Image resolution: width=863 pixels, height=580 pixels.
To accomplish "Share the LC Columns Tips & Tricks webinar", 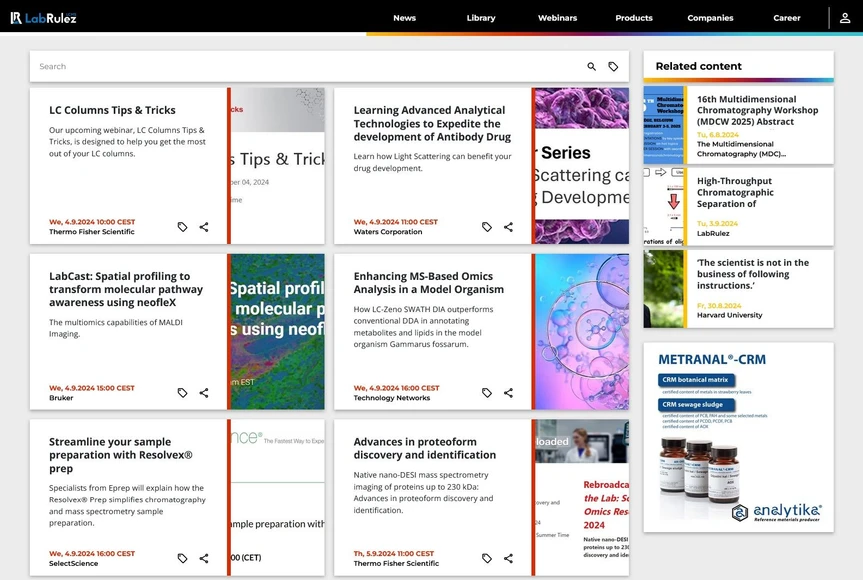I will click(204, 227).
